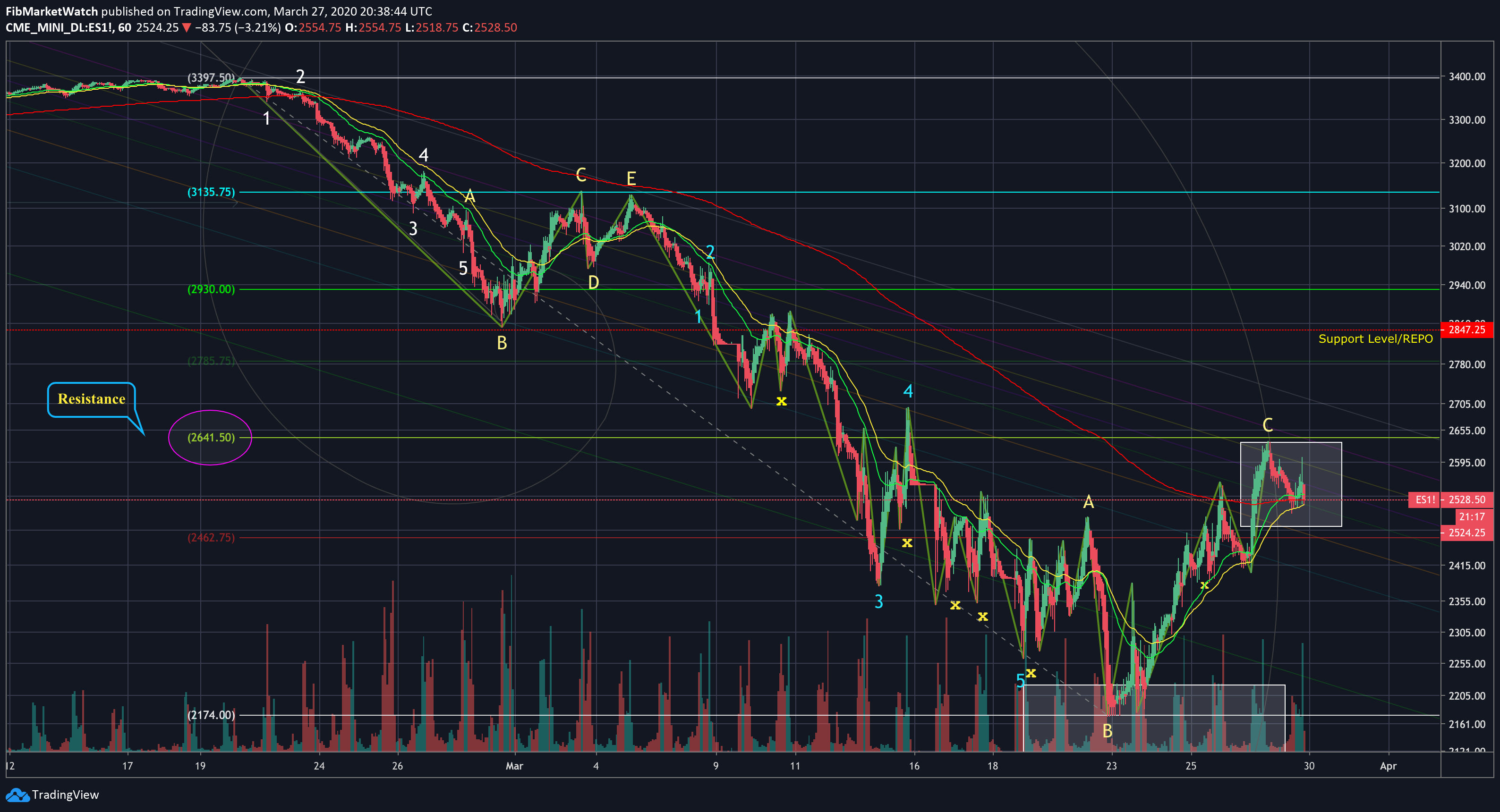
Task: Click the 30 date label on time axis
Action: point(1309,766)
